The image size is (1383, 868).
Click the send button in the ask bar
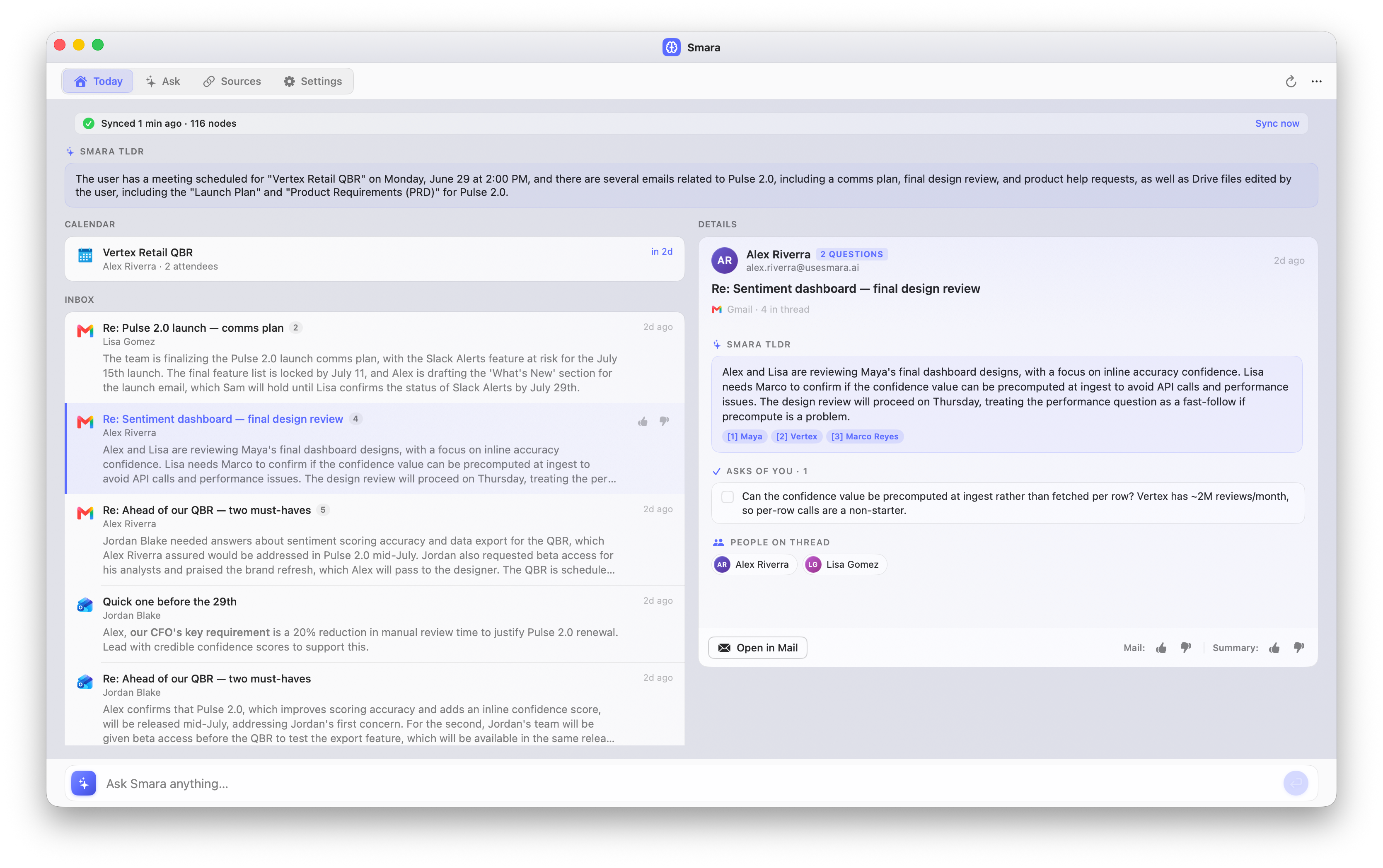point(1296,783)
